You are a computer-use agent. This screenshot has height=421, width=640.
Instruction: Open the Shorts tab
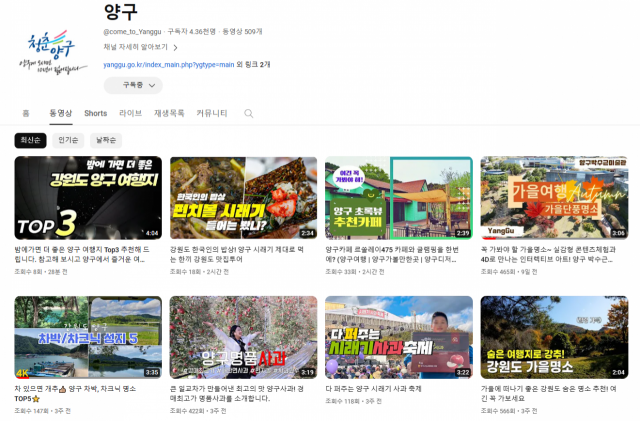(95, 114)
